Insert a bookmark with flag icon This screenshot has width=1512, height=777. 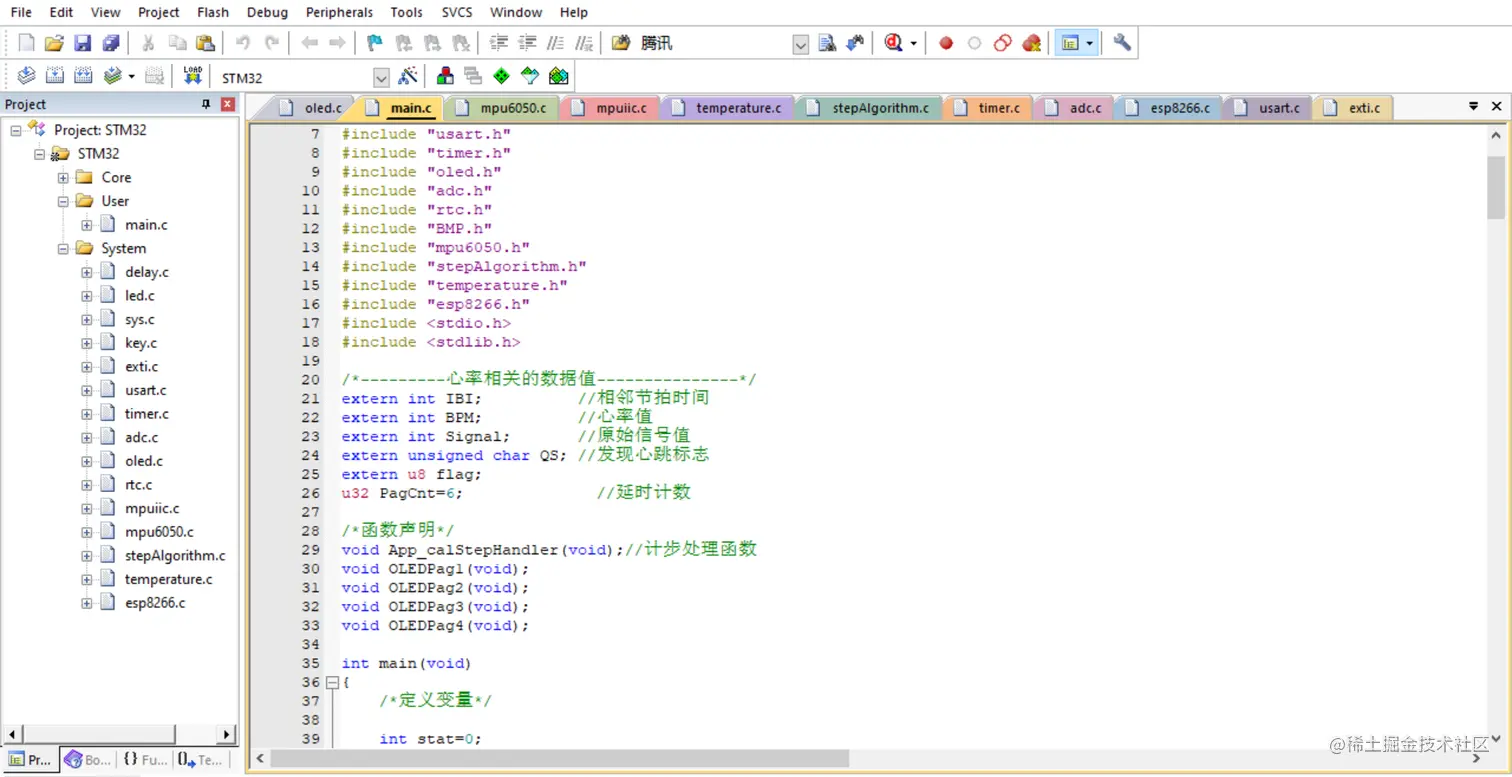coord(375,43)
